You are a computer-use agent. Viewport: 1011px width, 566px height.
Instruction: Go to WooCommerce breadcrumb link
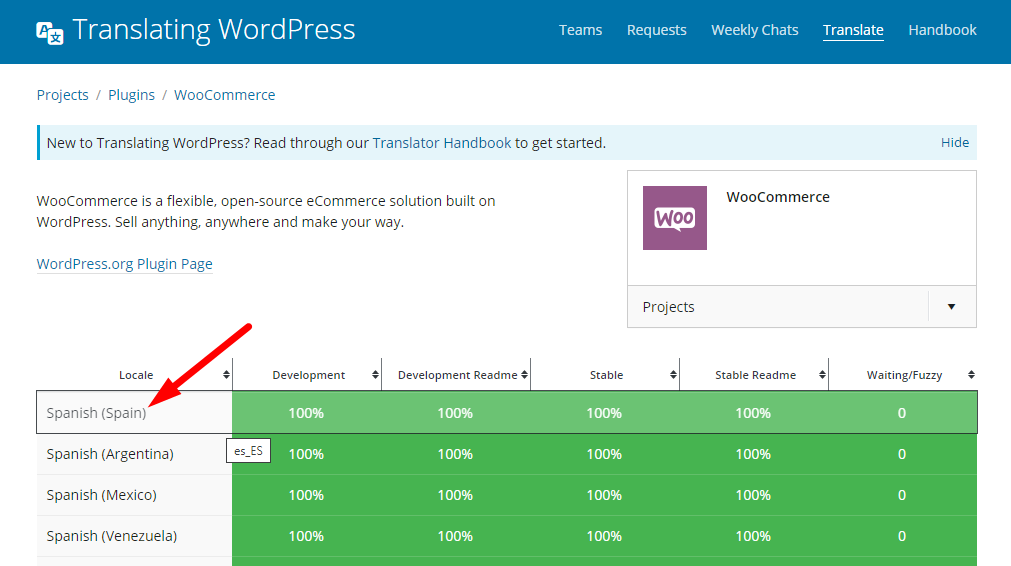click(224, 95)
